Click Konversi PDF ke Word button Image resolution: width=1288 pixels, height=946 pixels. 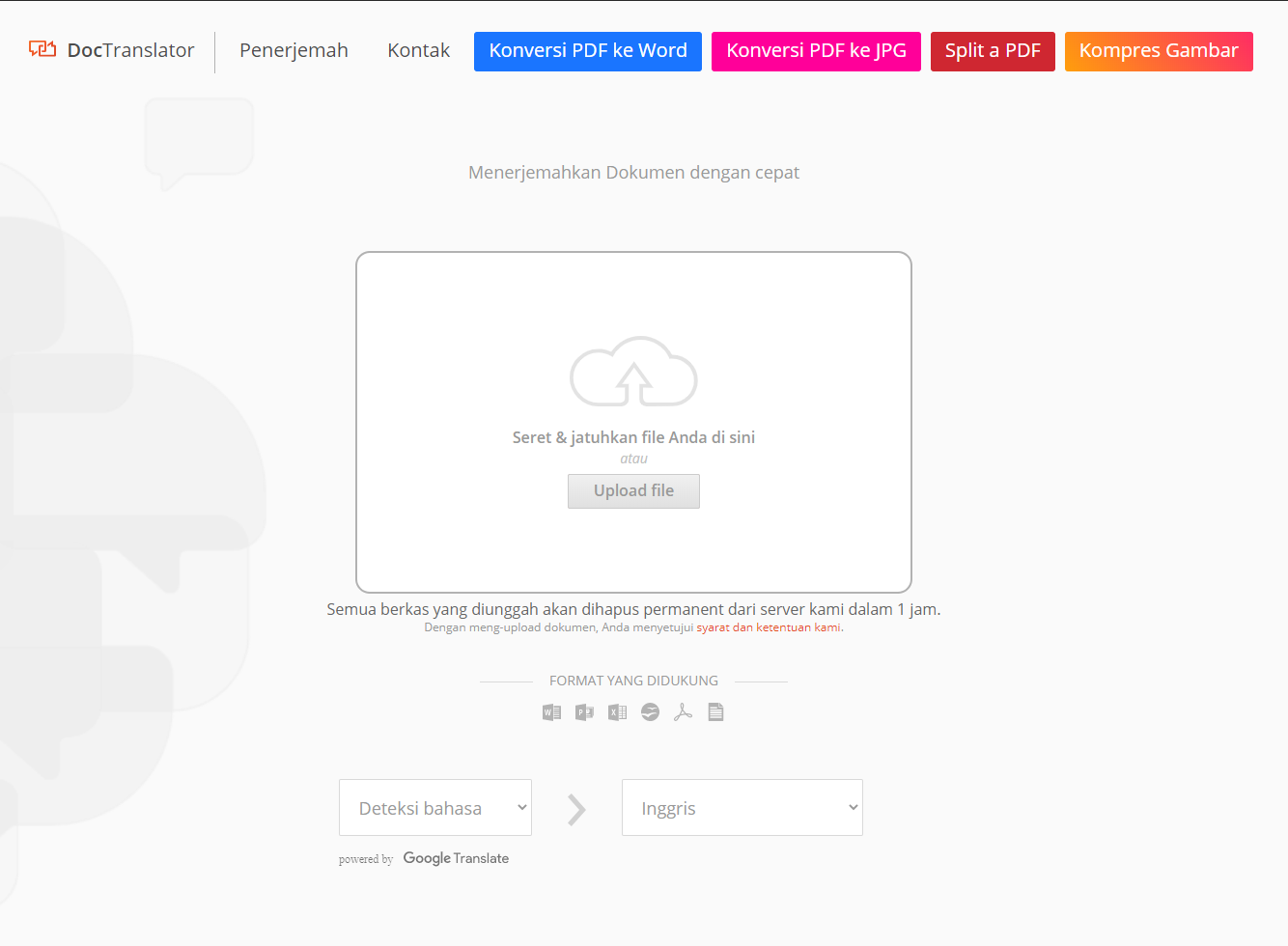pos(588,51)
